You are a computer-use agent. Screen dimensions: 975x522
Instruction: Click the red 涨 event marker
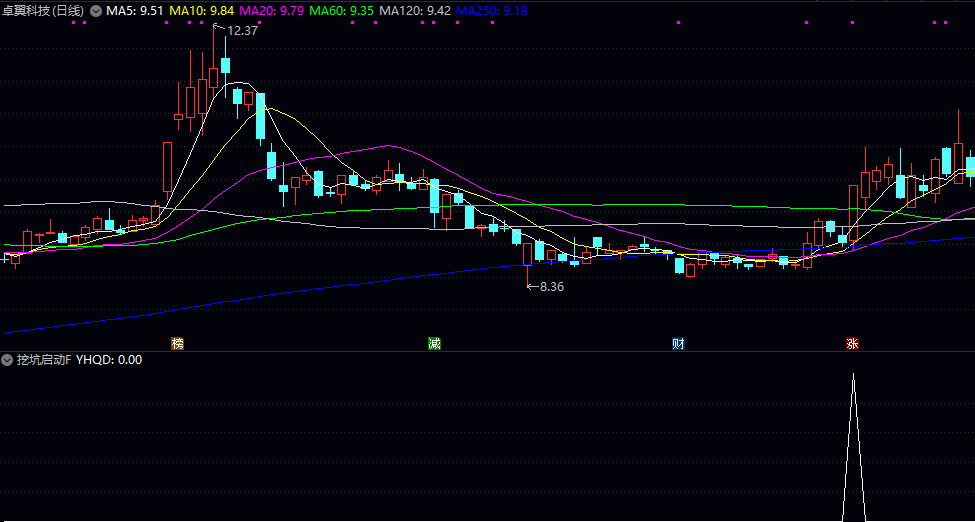pyautogui.click(x=853, y=344)
